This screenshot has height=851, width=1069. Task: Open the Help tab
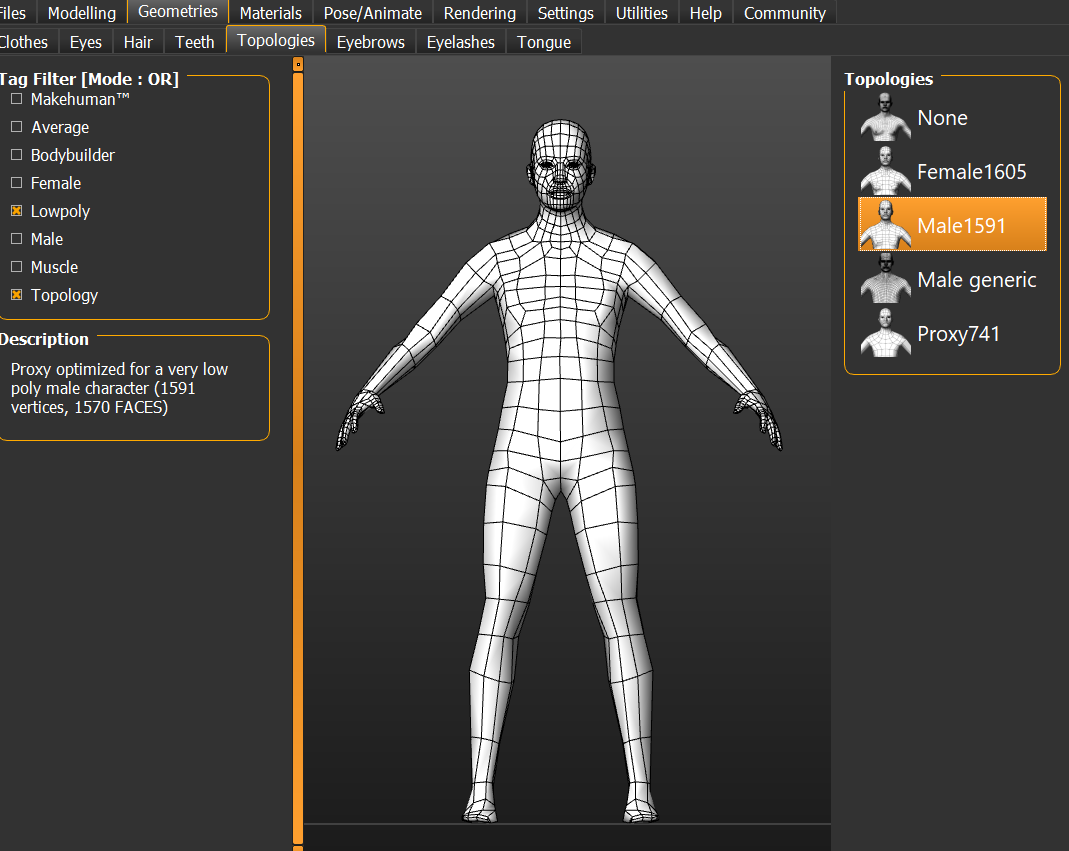point(706,13)
